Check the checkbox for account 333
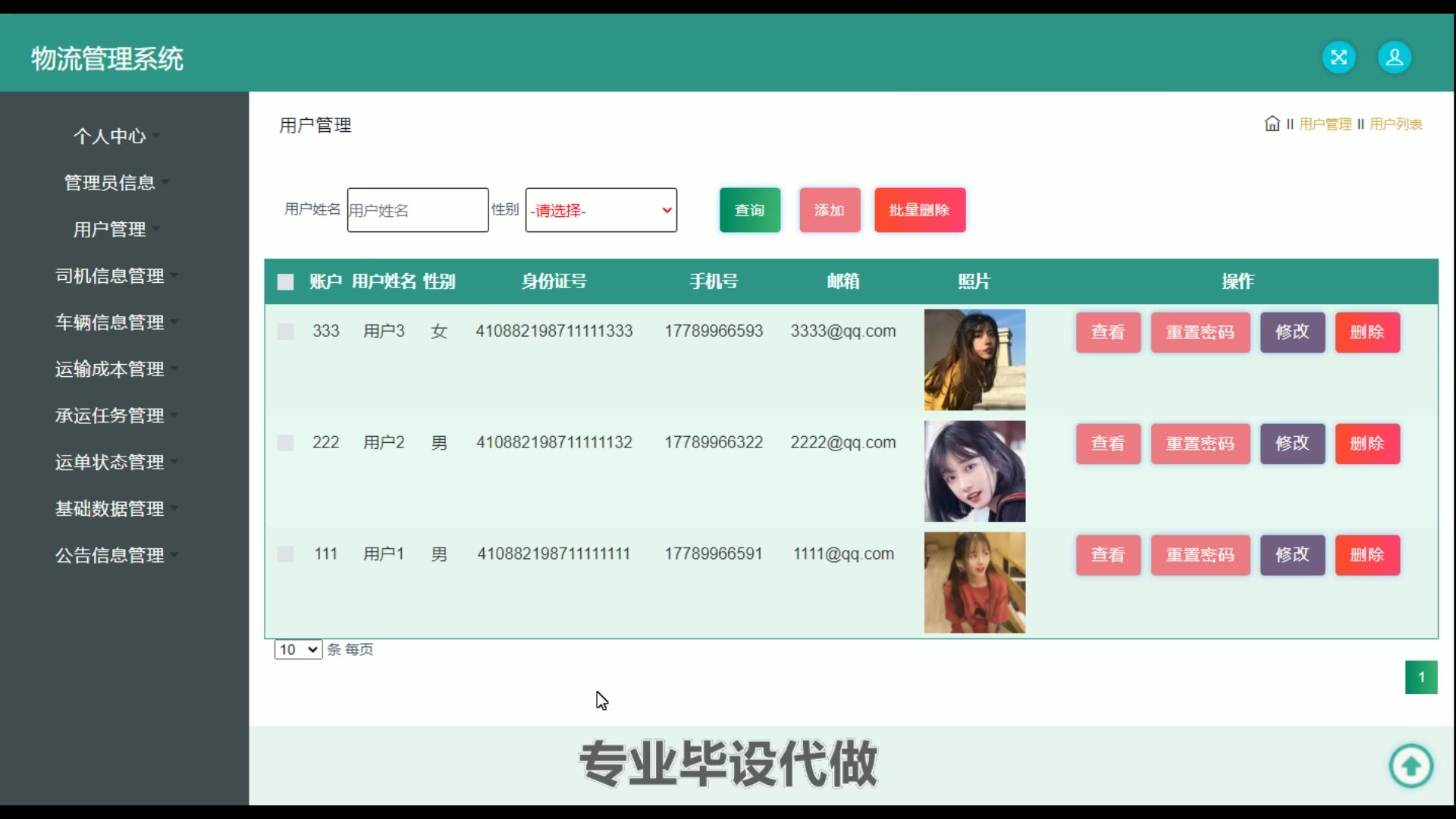Image resolution: width=1456 pixels, height=819 pixels. pyautogui.click(x=285, y=331)
